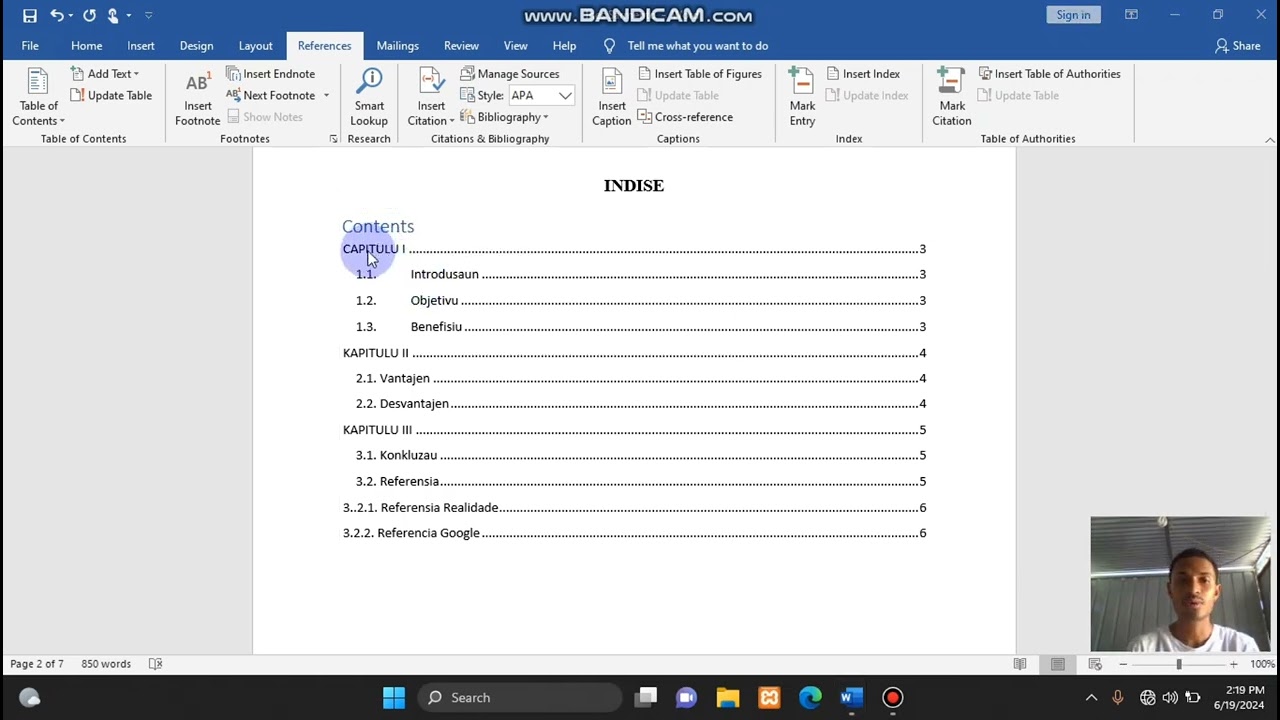The width and height of the screenshot is (1280, 720).
Task: Open the Help tab
Action: 564,46
